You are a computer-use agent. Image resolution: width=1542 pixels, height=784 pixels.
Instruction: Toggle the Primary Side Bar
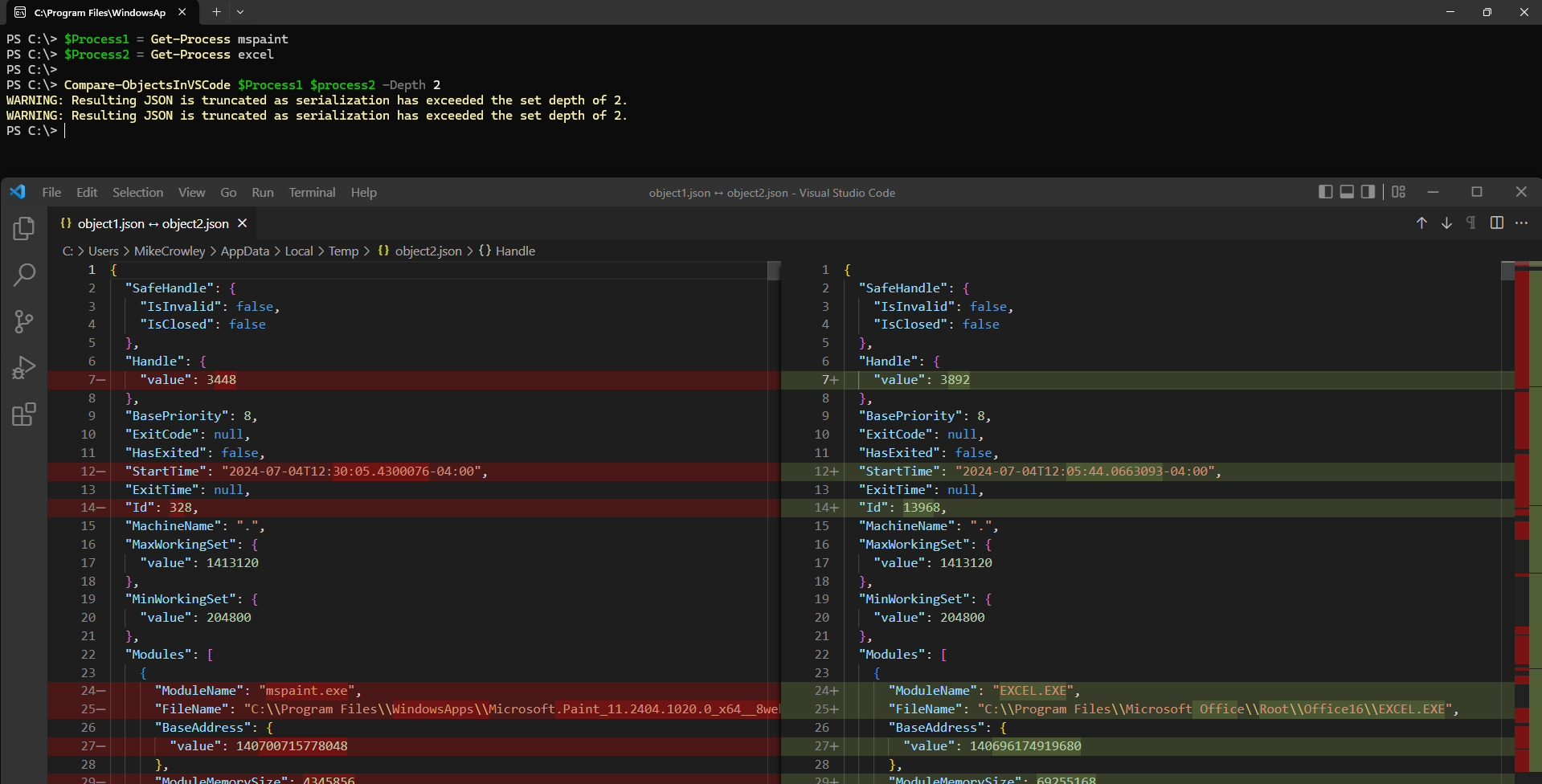(1325, 192)
